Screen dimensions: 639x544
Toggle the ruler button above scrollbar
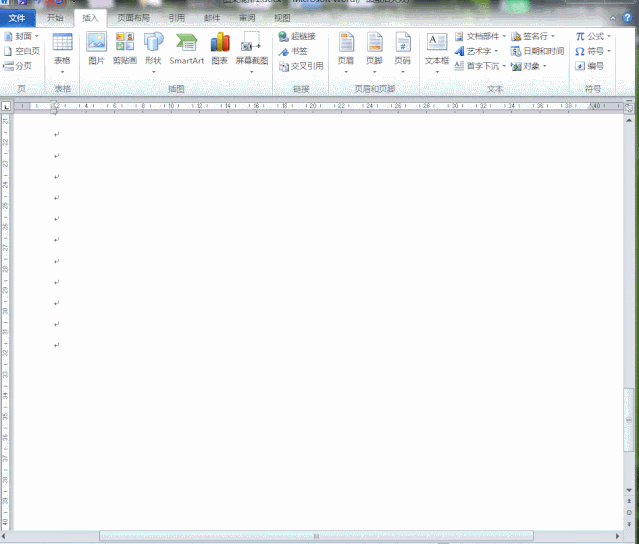point(629,108)
